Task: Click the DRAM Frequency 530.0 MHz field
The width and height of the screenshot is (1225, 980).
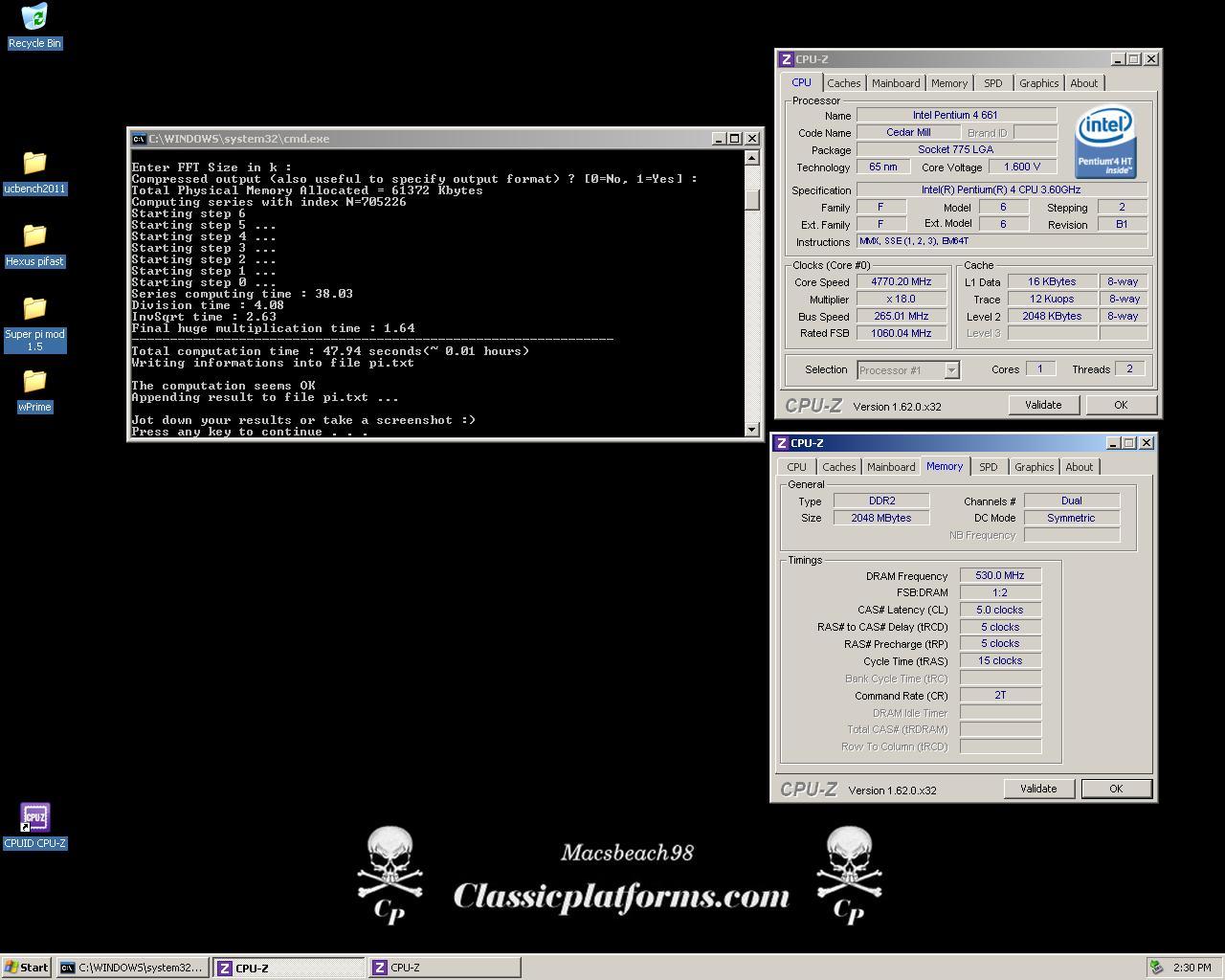Action: 1000,576
